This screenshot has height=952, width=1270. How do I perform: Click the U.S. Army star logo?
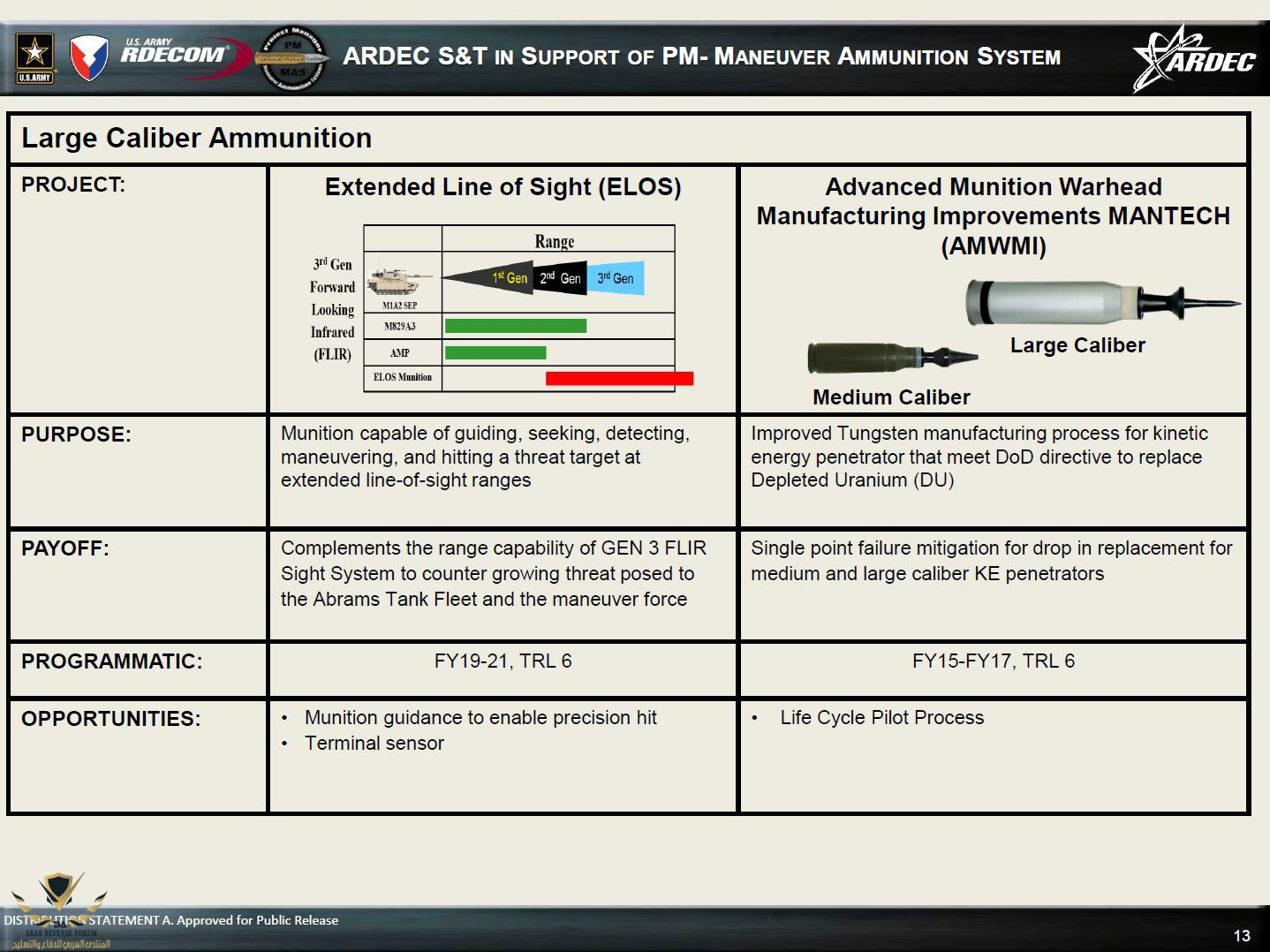[35, 58]
